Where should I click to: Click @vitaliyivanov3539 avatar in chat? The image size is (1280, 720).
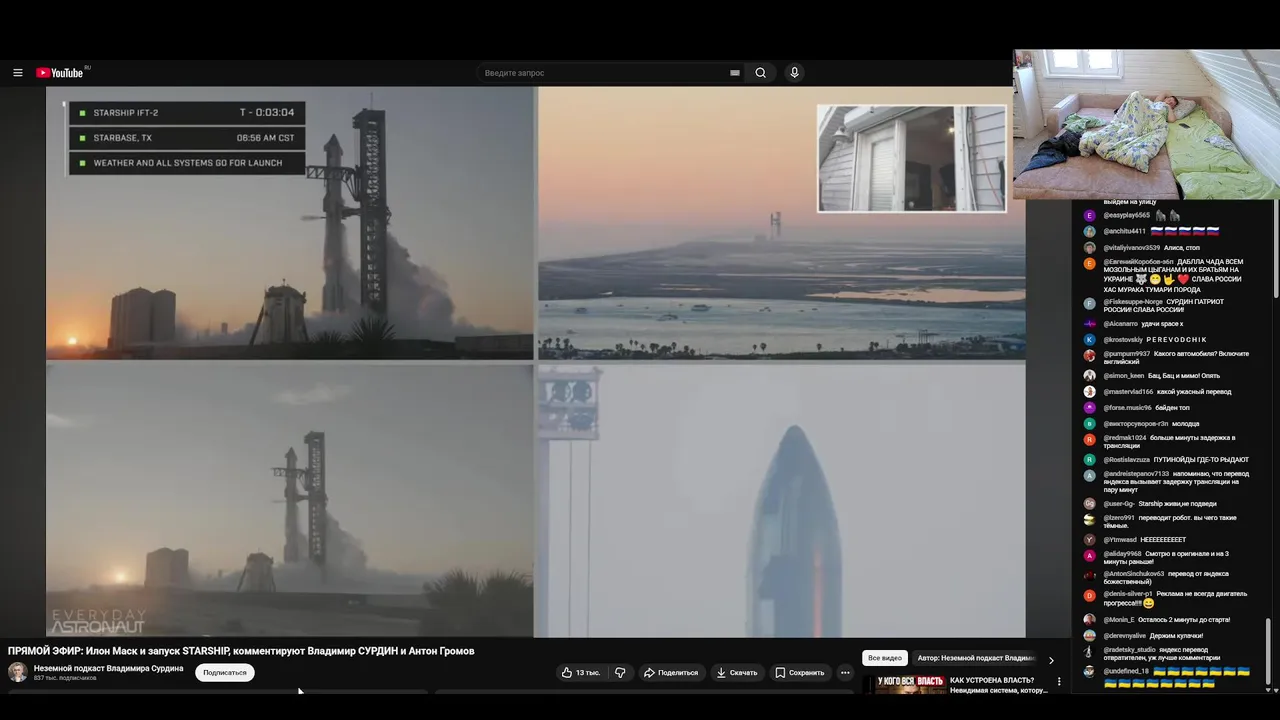pyautogui.click(x=1090, y=247)
